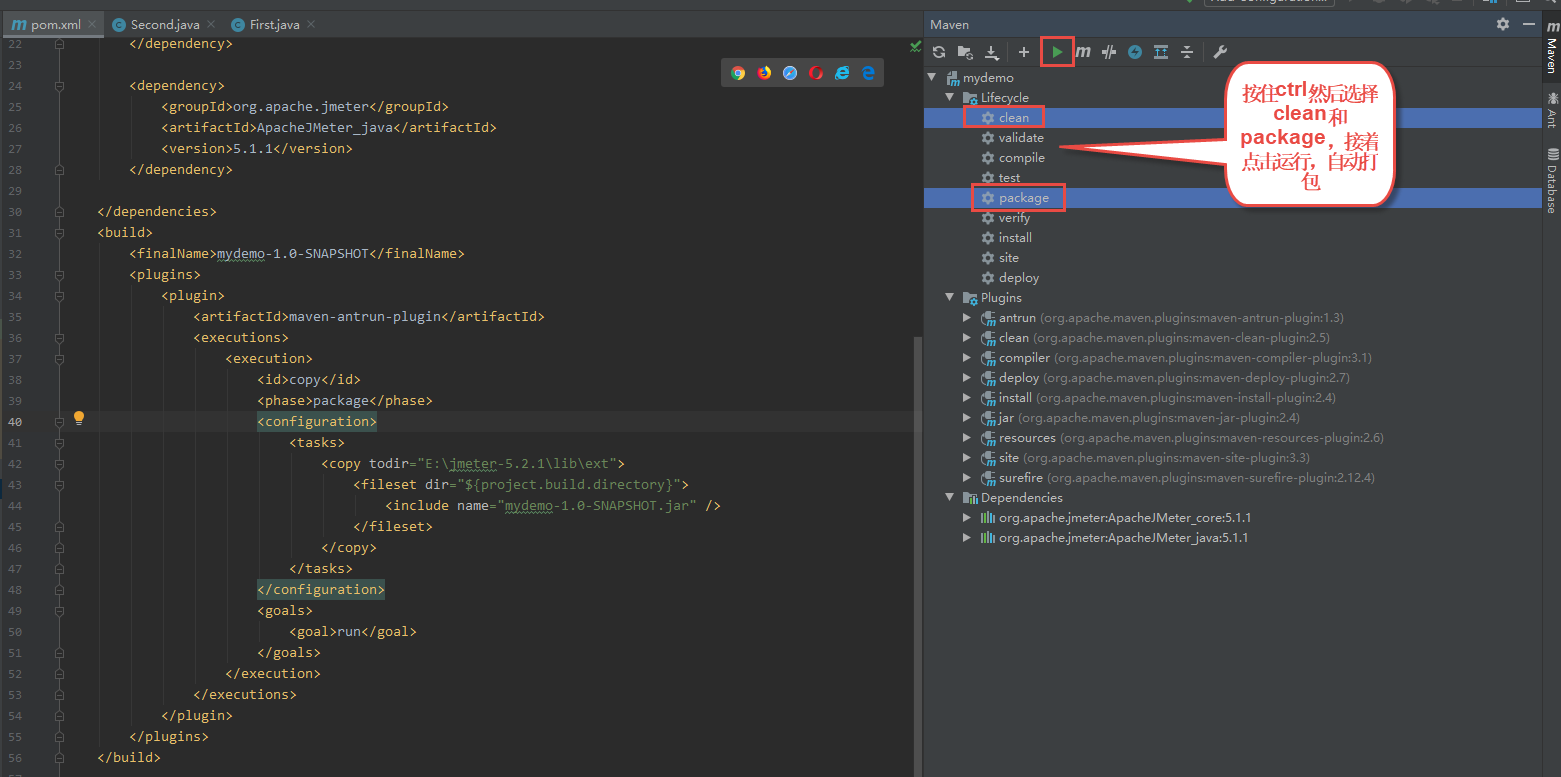Expand the antrun plugin node

[x=967, y=318]
